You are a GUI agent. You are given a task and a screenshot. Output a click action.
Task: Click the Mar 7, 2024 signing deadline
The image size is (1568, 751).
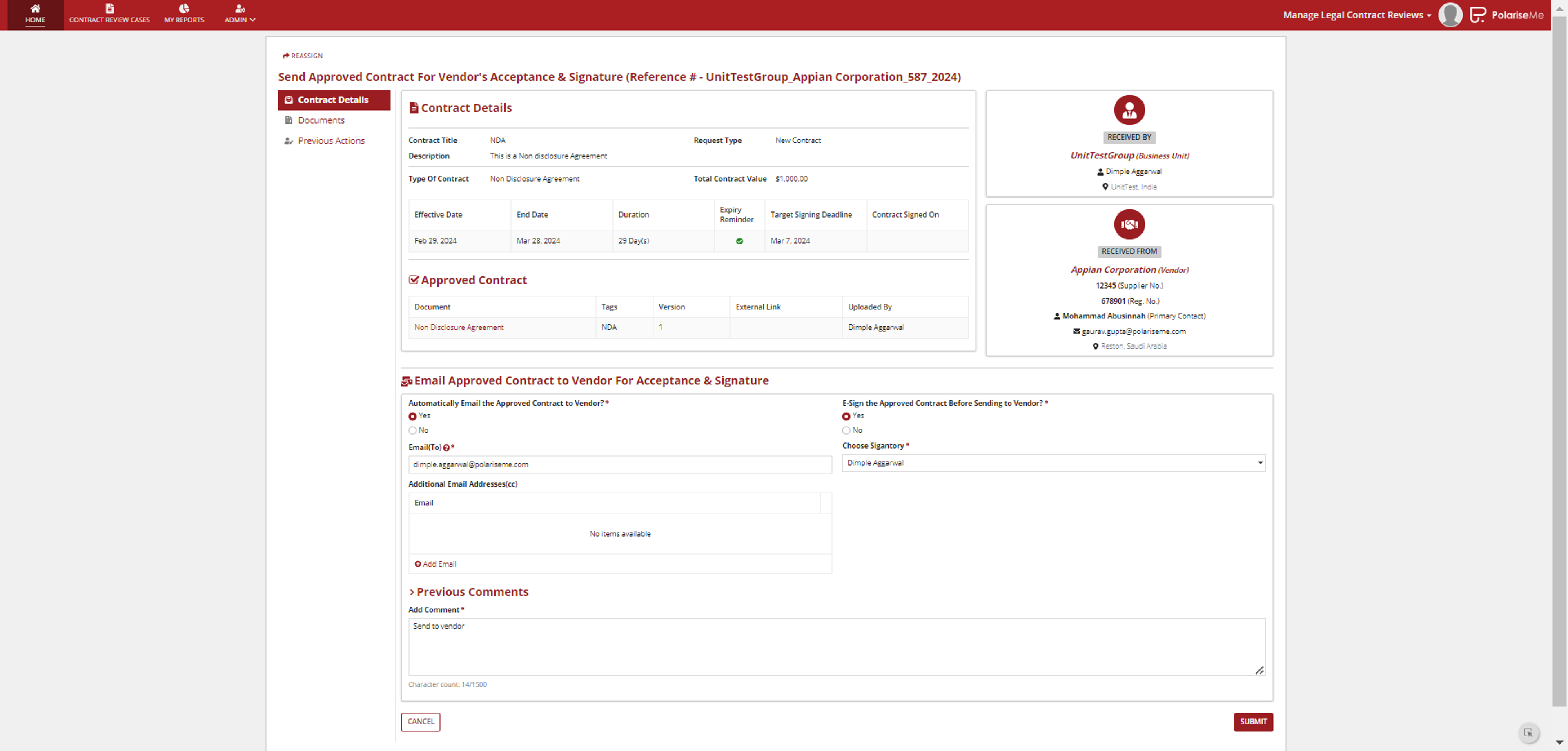pos(789,241)
